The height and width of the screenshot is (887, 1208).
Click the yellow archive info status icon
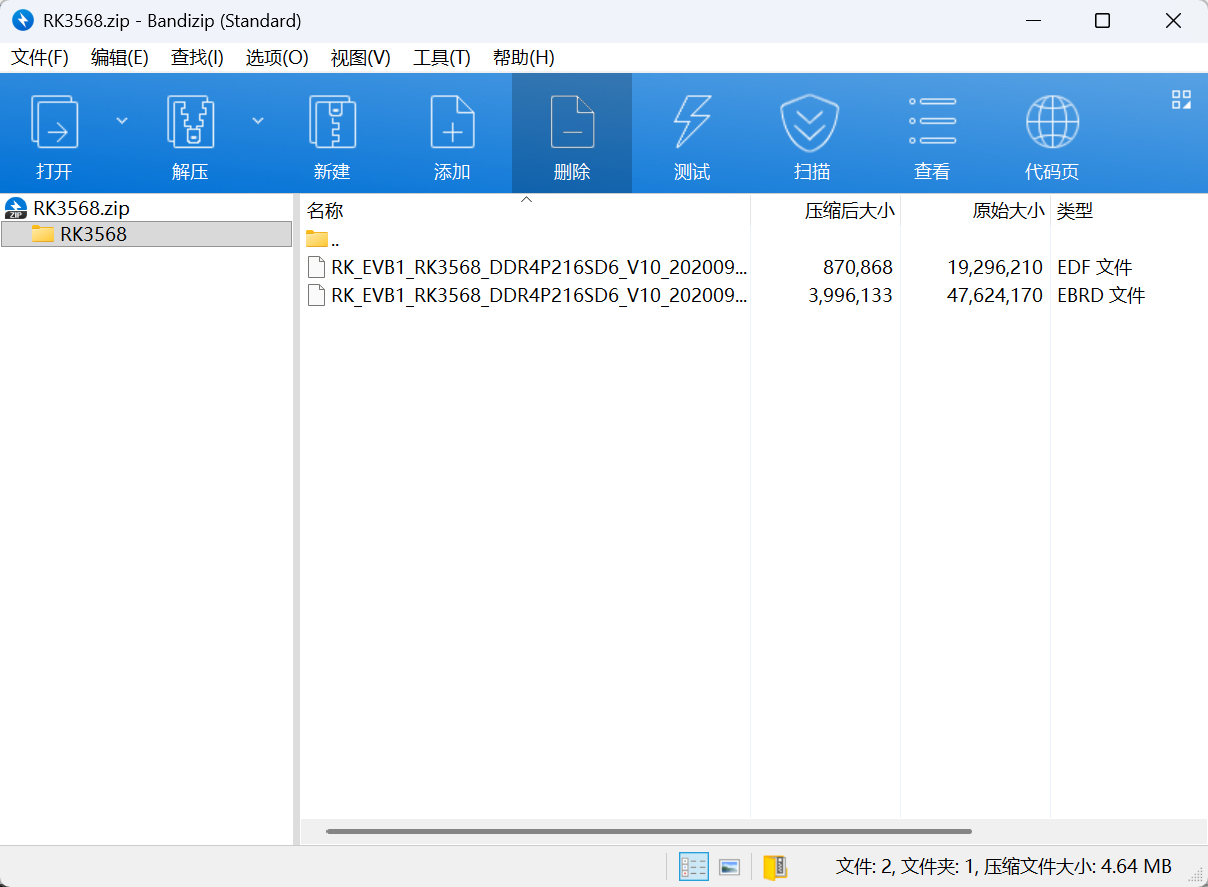pyautogui.click(x=775, y=866)
